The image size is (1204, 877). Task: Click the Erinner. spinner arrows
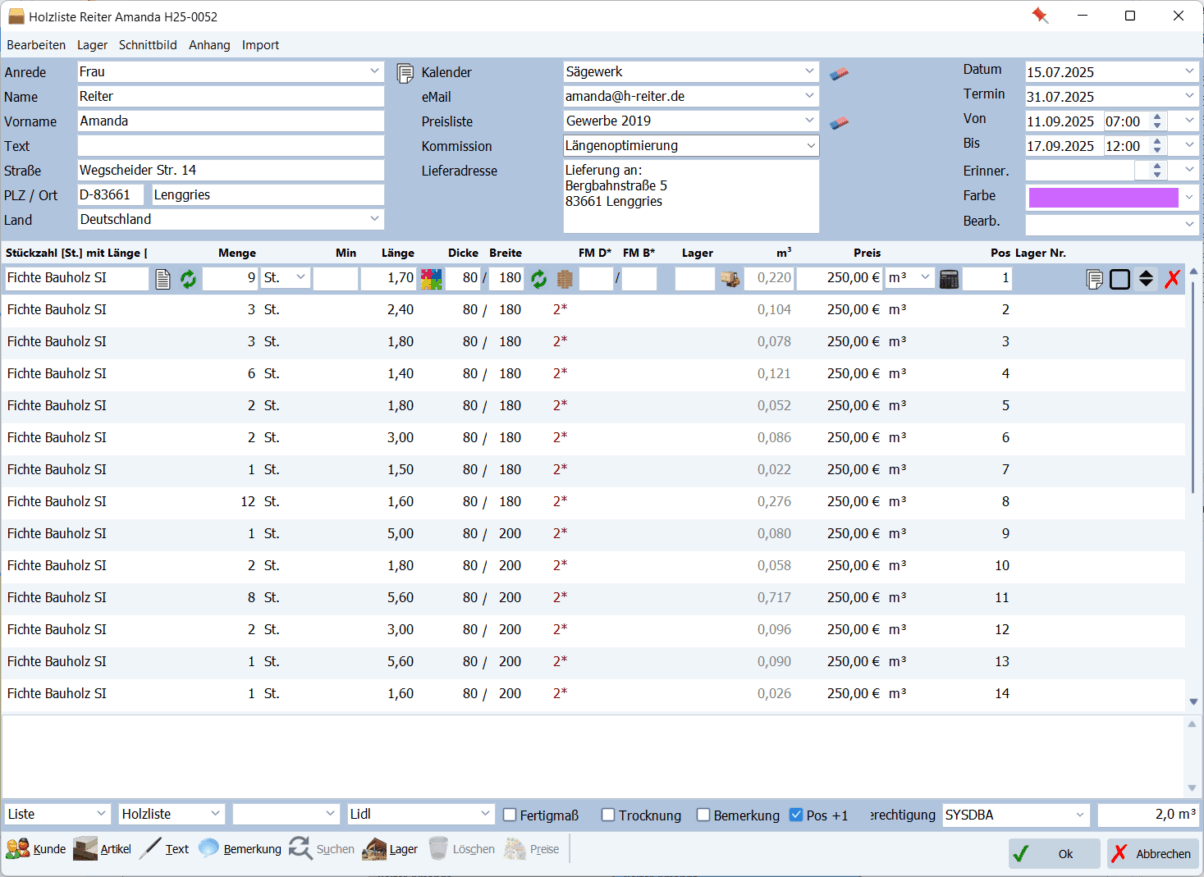(1157, 171)
